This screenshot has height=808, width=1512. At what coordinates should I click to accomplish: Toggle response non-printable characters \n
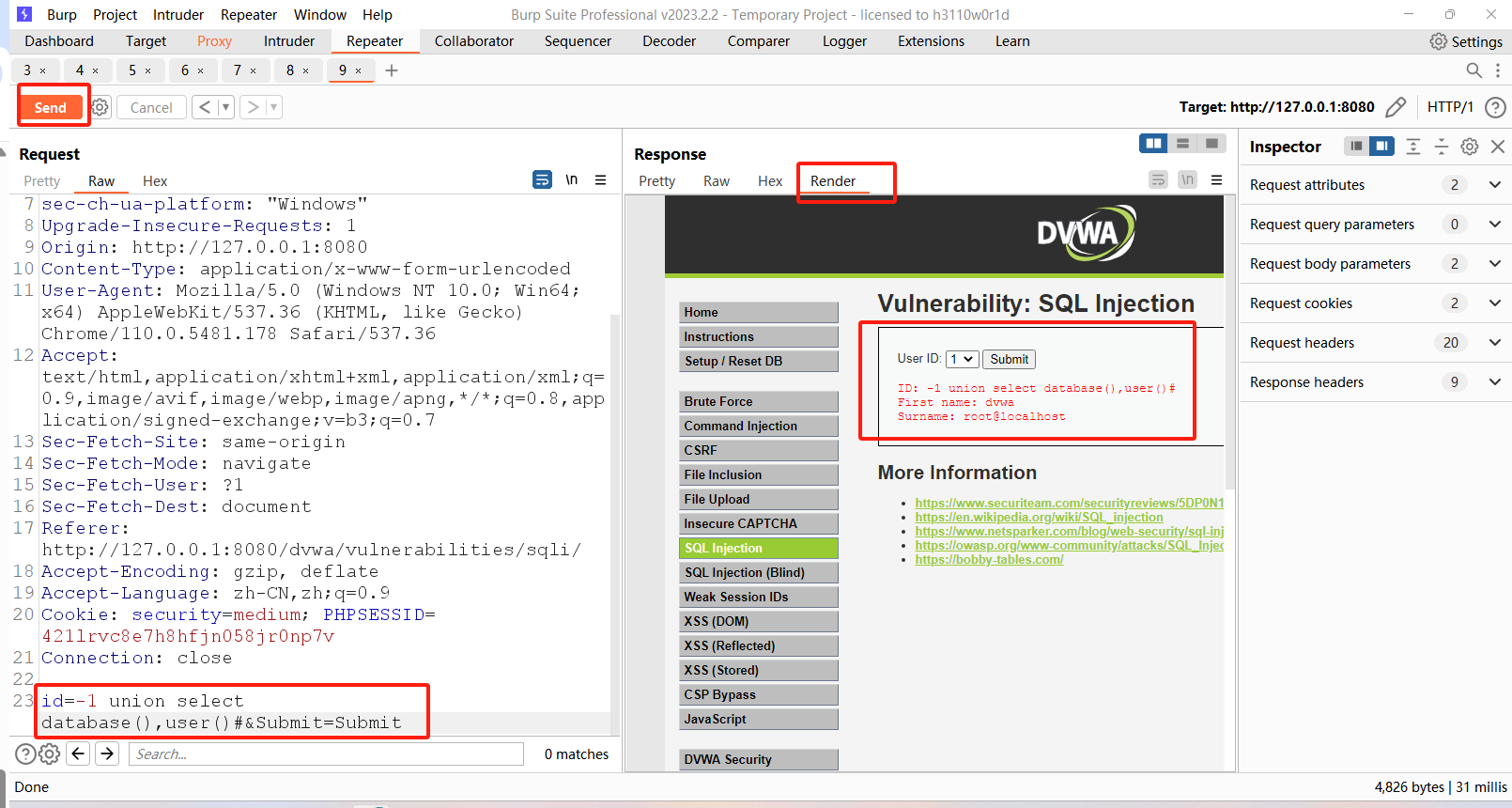(1188, 179)
